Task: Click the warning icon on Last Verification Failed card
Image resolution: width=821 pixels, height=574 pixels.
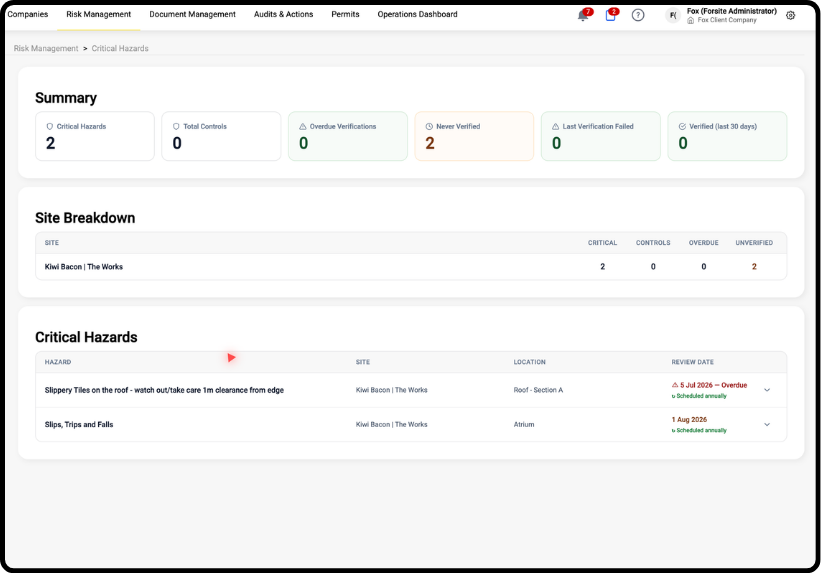Action: tap(556, 126)
